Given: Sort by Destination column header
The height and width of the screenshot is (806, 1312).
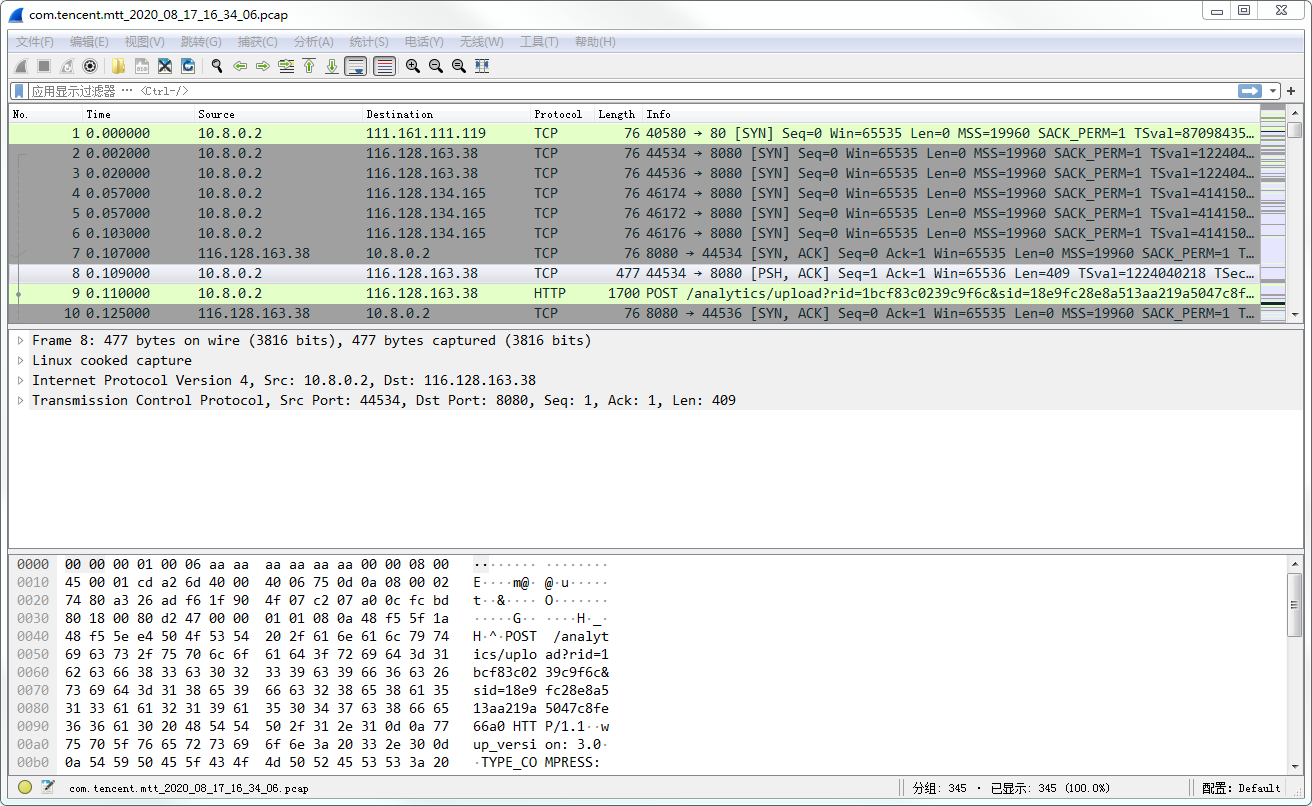Looking at the screenshot, I should [446, 114].
